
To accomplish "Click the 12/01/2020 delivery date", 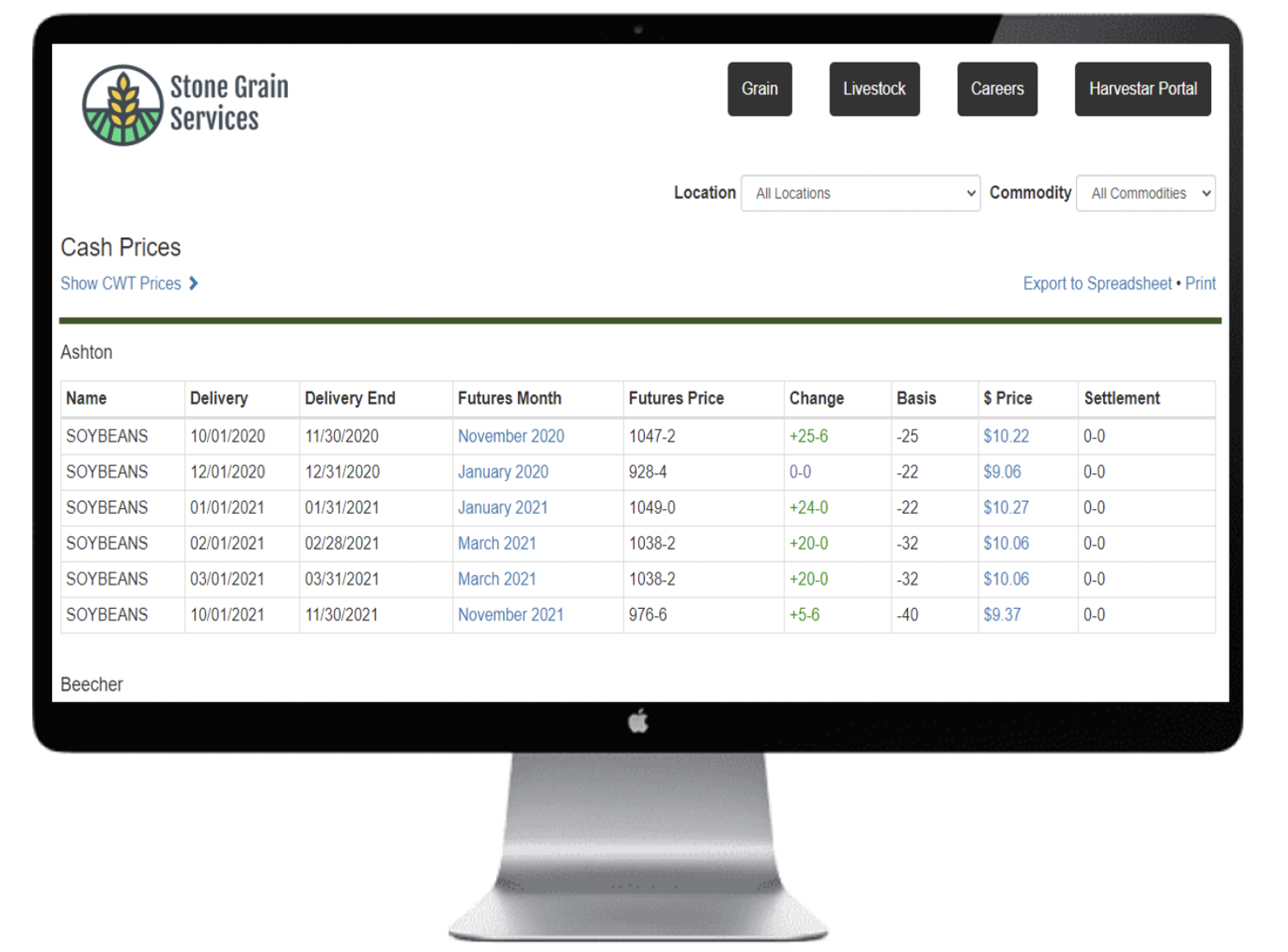I will click(x=228, y=472).
